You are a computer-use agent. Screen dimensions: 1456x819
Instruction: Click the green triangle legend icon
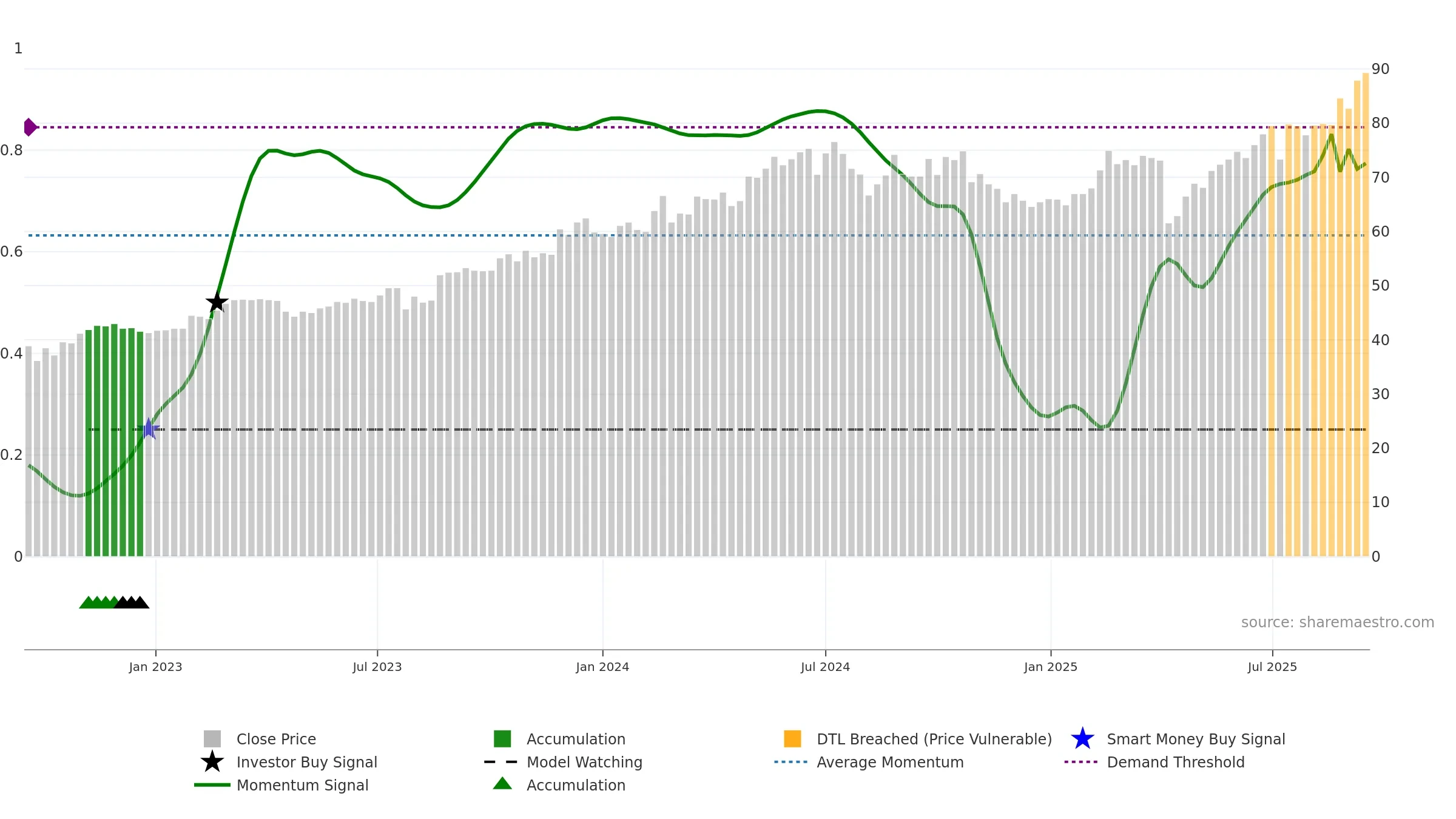click(x=502, y=784)
